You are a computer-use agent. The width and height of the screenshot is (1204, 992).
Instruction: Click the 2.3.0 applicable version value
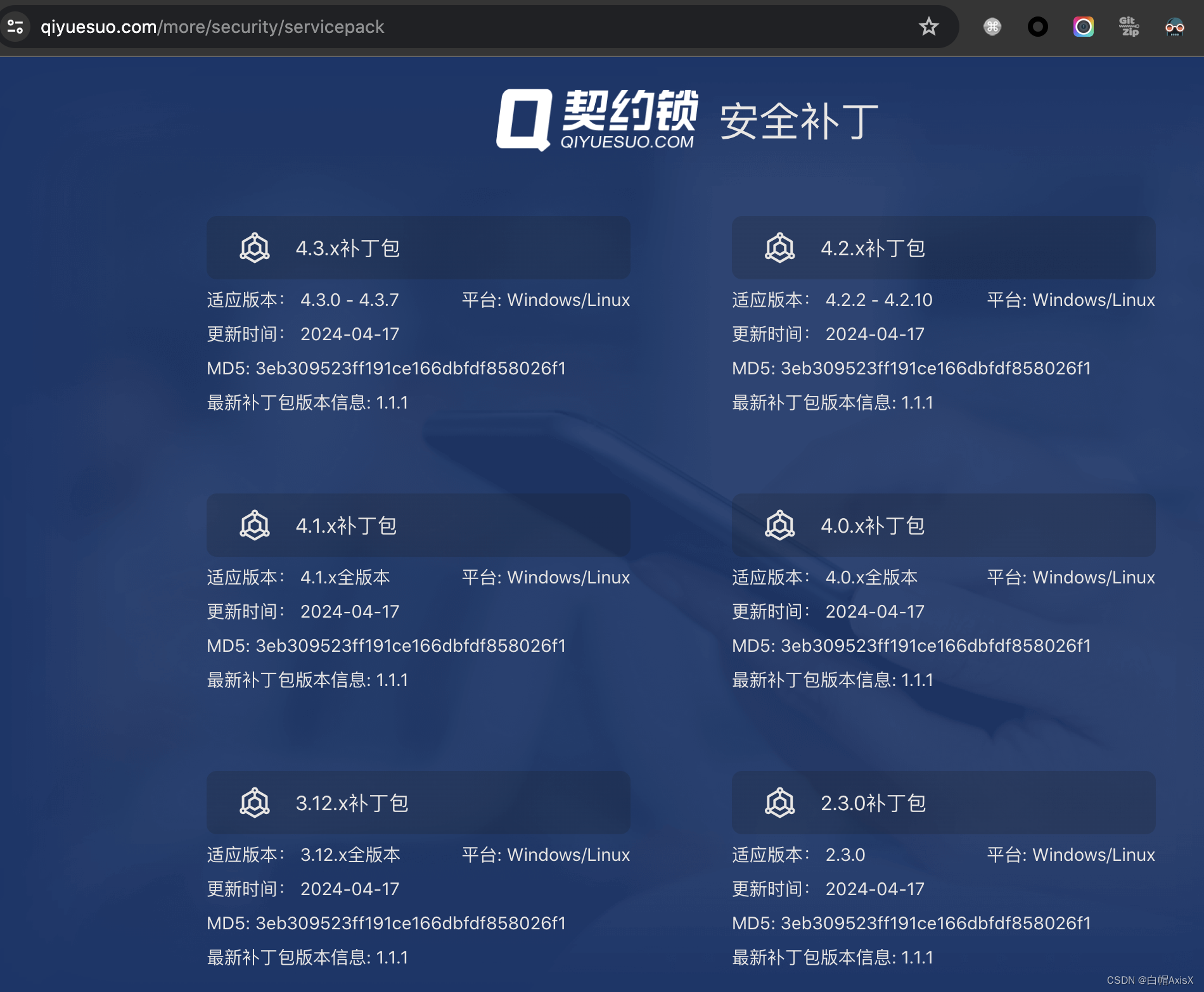click(845, 855)
